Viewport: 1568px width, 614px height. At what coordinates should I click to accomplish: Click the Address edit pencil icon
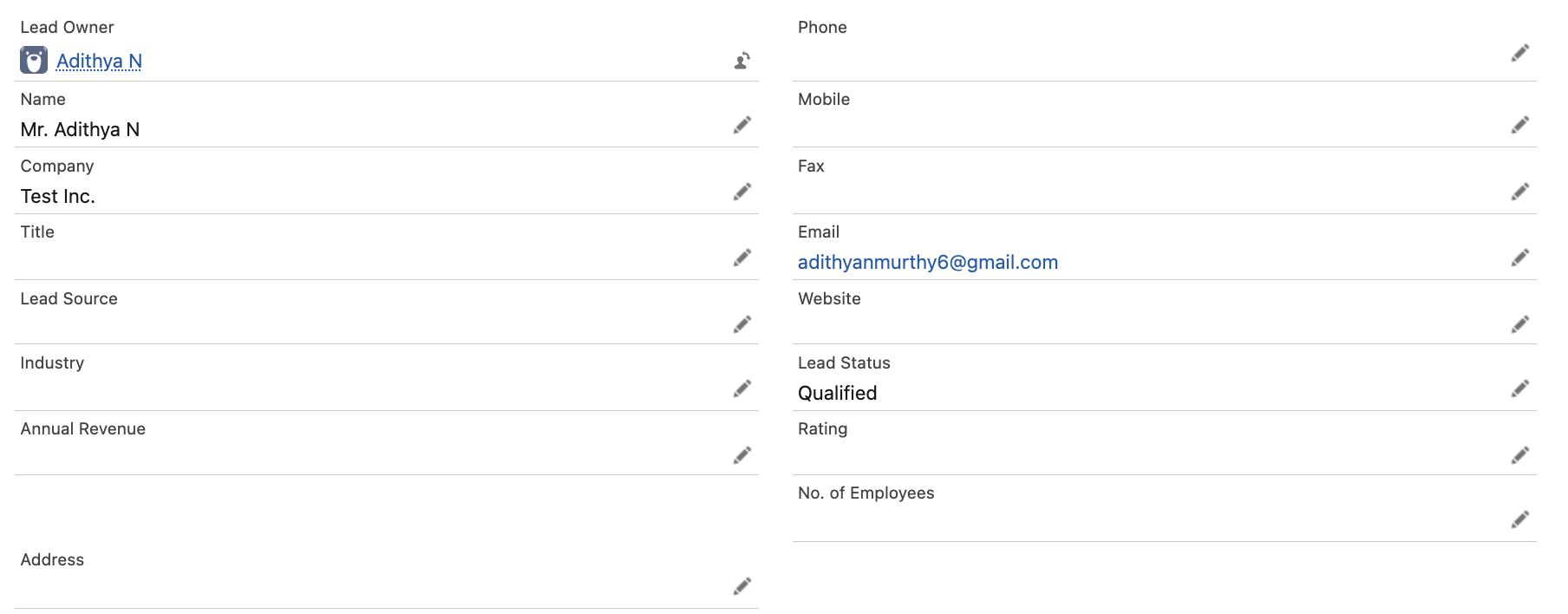point(742,586)
